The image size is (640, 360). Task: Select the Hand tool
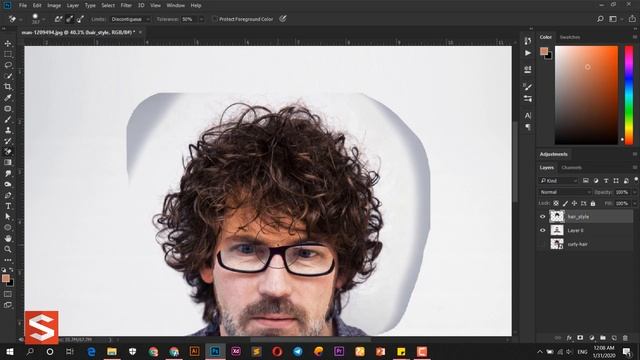(8, 238)
